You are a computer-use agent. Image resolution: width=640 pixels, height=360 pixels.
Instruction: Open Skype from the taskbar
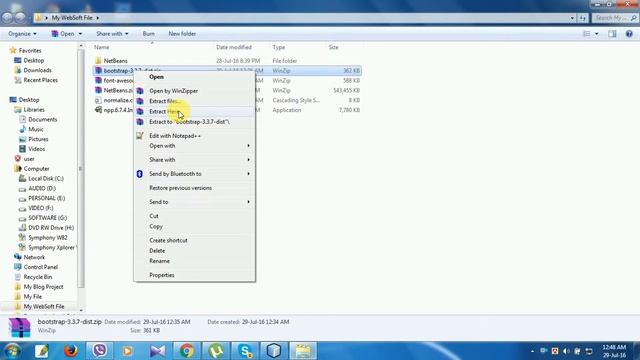pos(245,351)
